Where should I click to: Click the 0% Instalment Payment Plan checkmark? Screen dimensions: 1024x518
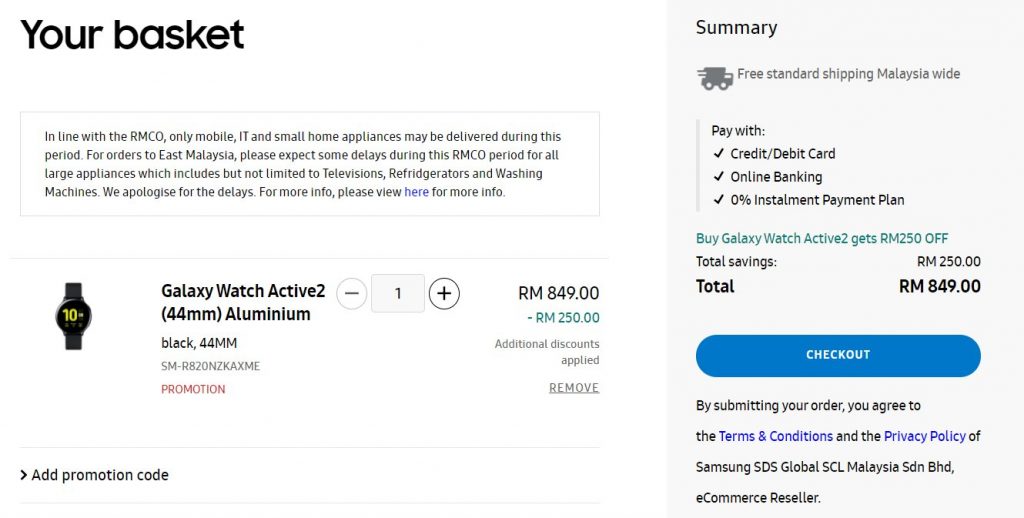tap(718, 200)
